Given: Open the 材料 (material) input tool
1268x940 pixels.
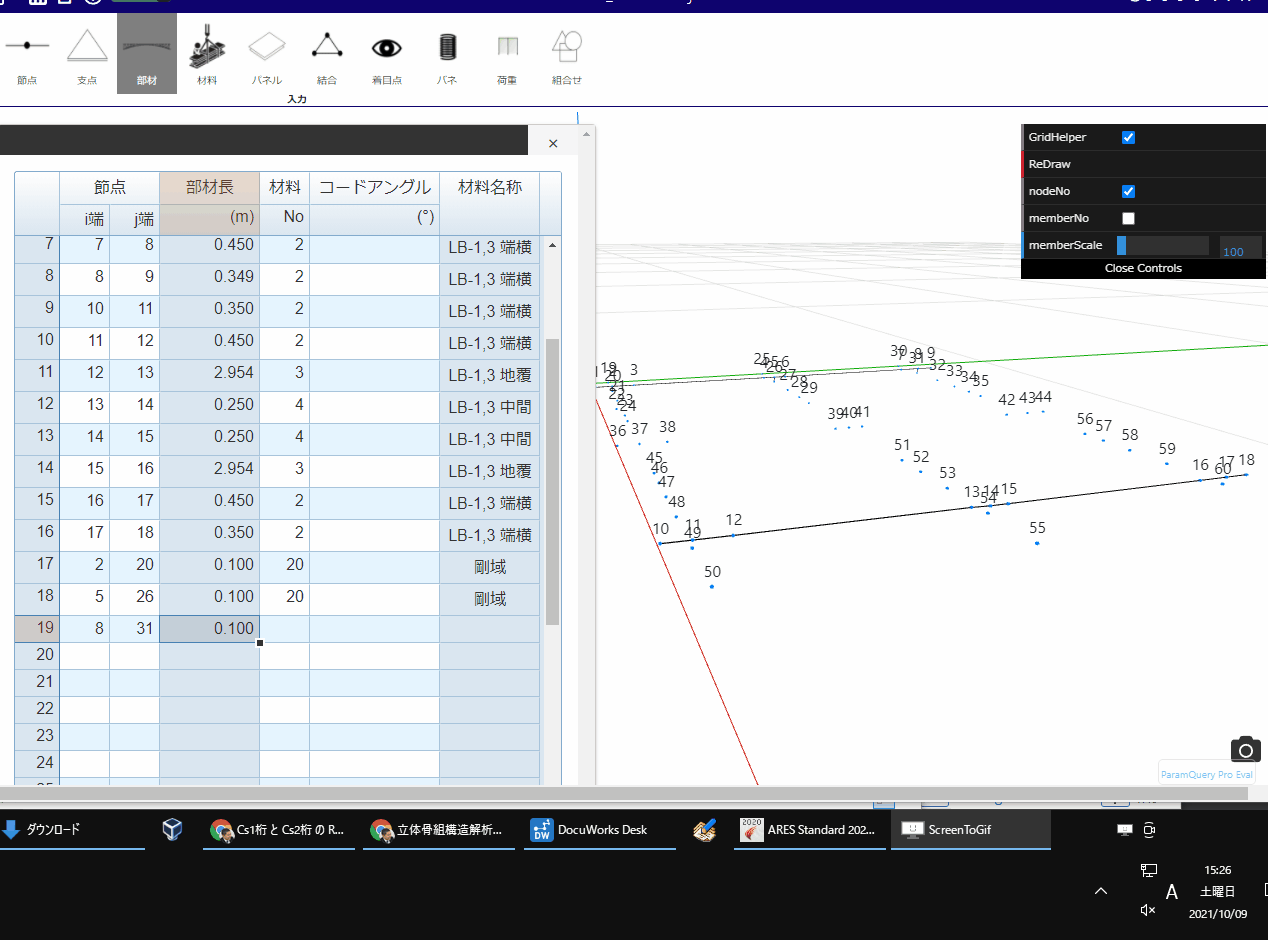Looking at the screenshot, I should click(207, 55).
